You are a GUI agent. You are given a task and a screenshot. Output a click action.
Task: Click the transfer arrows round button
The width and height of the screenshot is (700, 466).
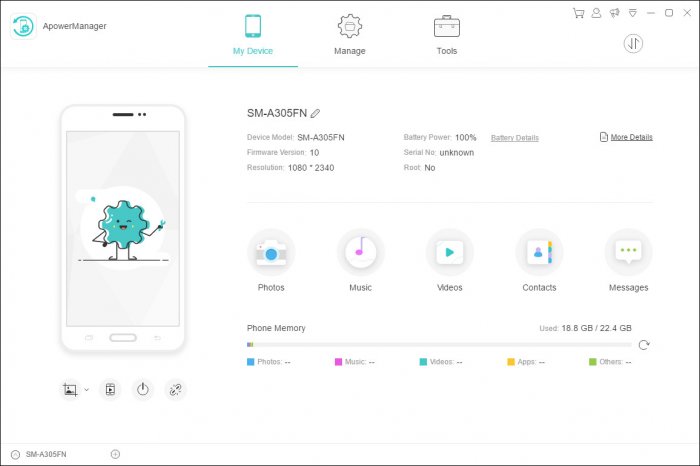[x=633, y=43]
